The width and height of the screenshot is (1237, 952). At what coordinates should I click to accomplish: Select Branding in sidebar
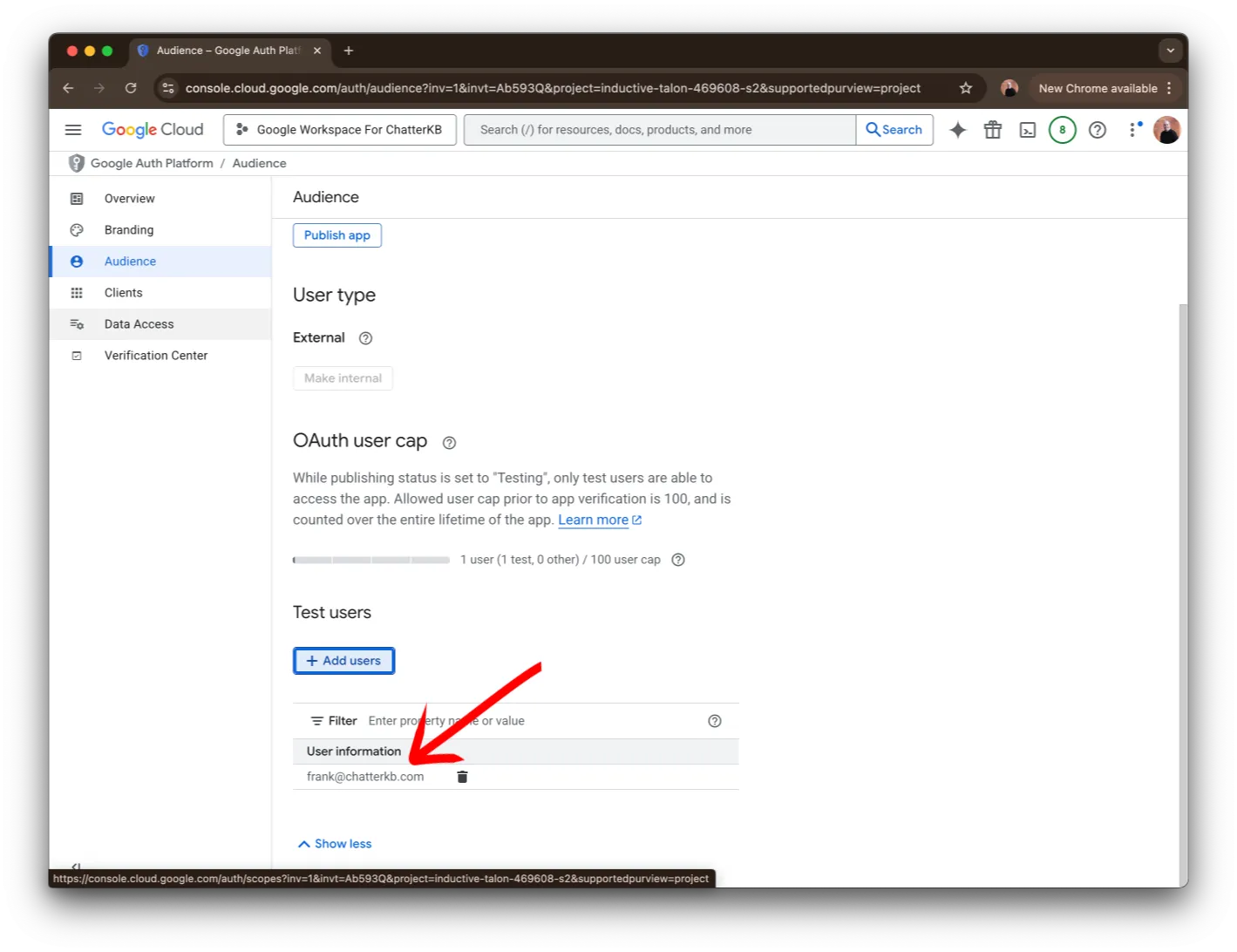pos(160,230)
